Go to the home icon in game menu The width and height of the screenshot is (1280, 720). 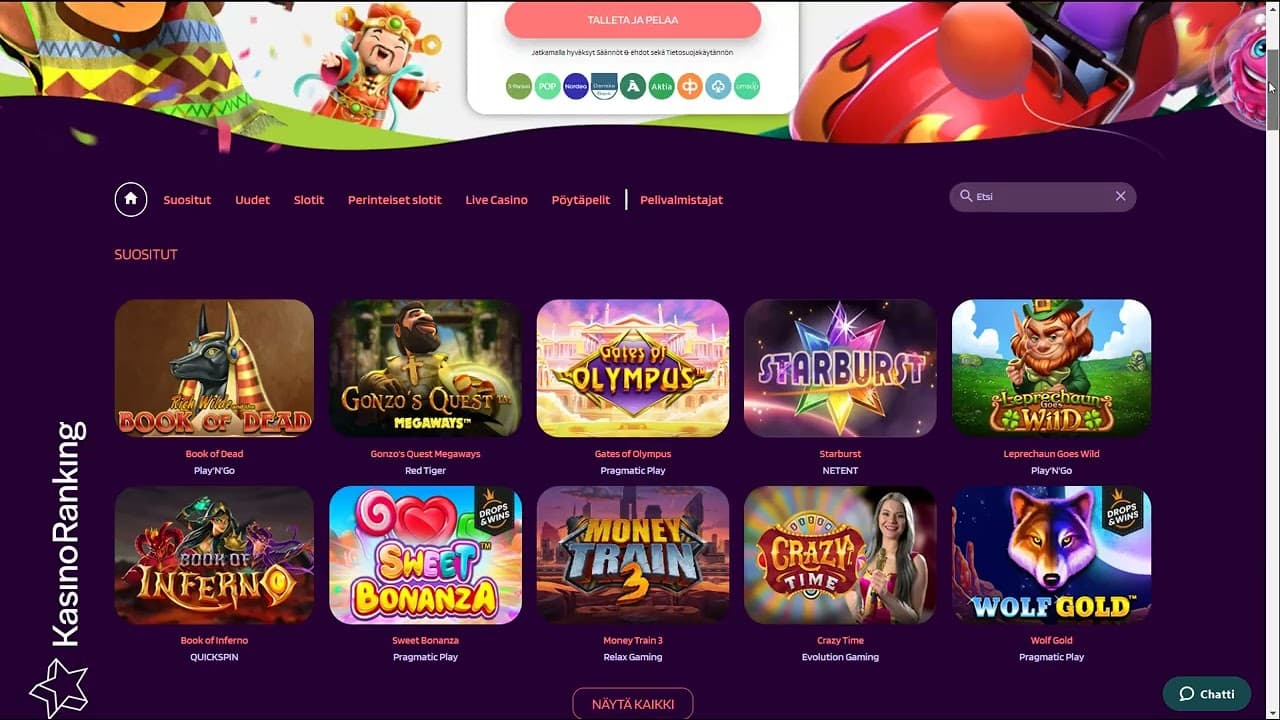[131, 199]
